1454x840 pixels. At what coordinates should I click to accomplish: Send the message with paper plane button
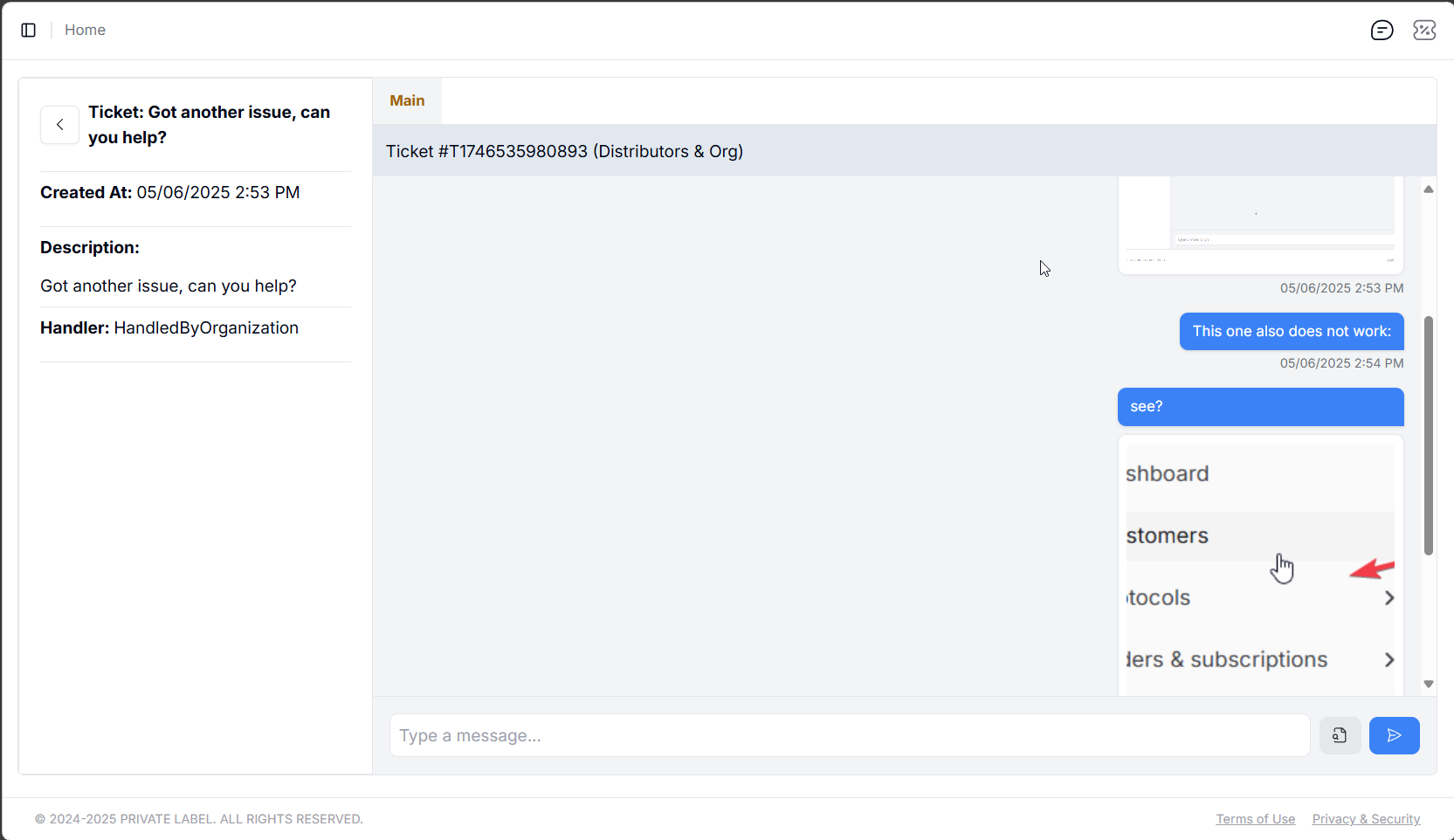(1394, 735)
